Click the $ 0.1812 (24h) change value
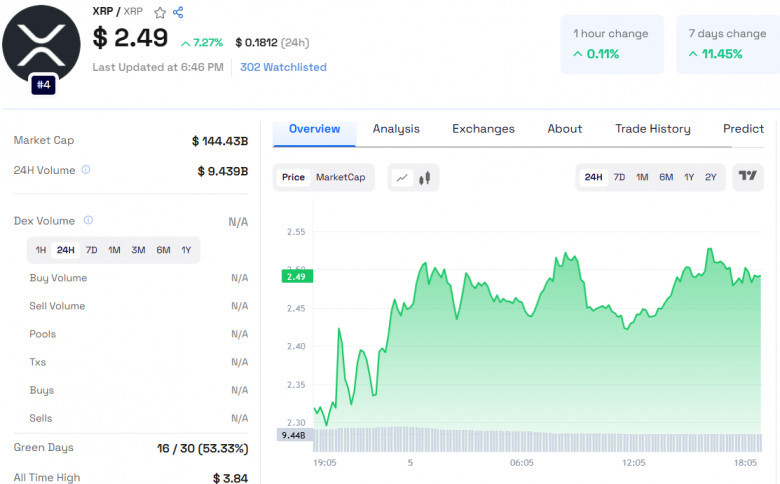Viewport: 780px width, 484px height. tap(272, 43)
